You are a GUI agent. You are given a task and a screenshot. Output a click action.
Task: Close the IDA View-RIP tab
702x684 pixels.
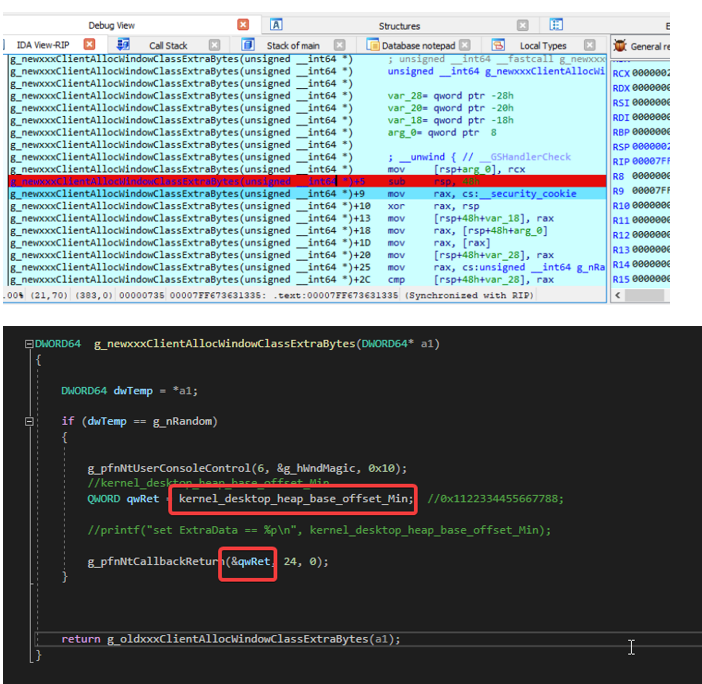90,44
